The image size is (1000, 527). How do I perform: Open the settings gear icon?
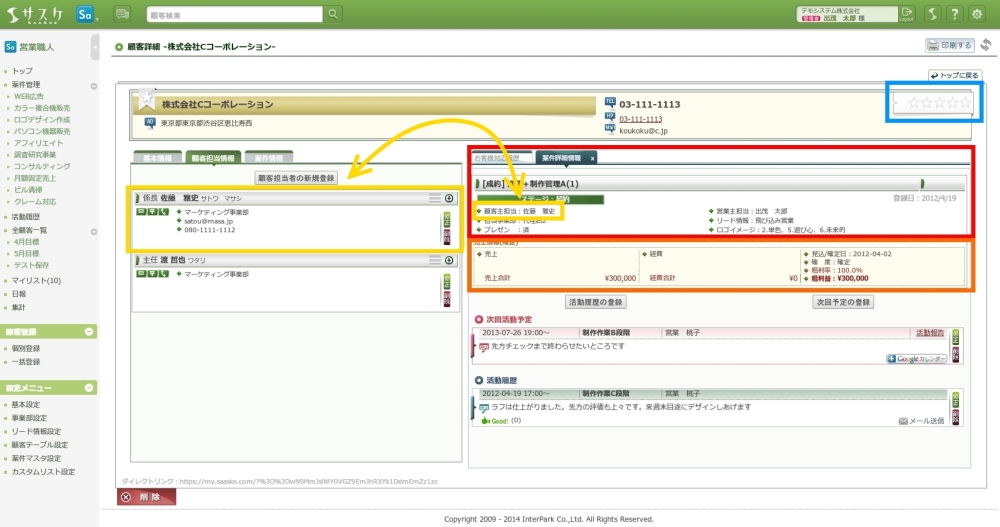pos(976,15)
